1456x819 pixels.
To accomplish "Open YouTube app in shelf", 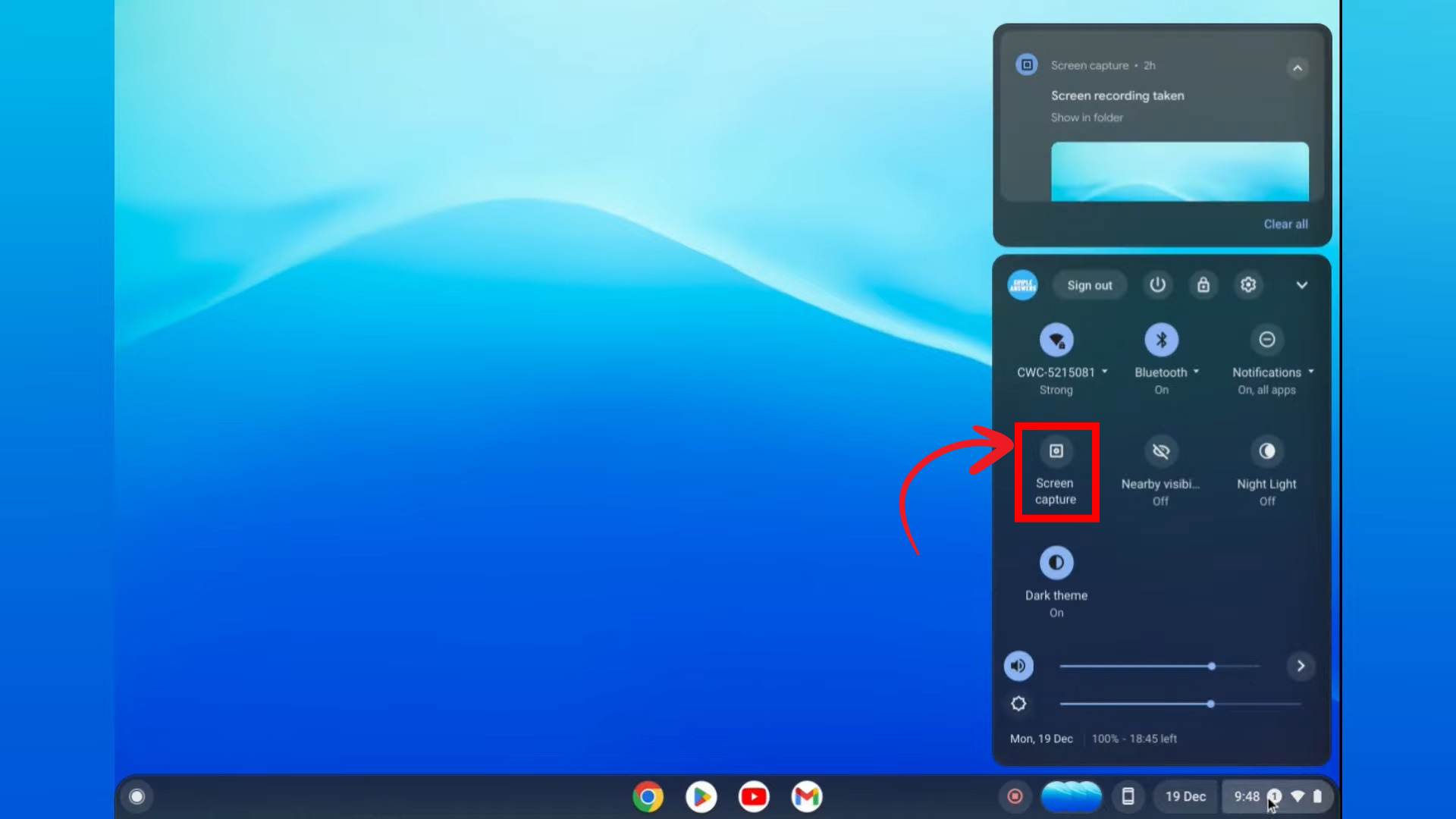I will (753, 796).
